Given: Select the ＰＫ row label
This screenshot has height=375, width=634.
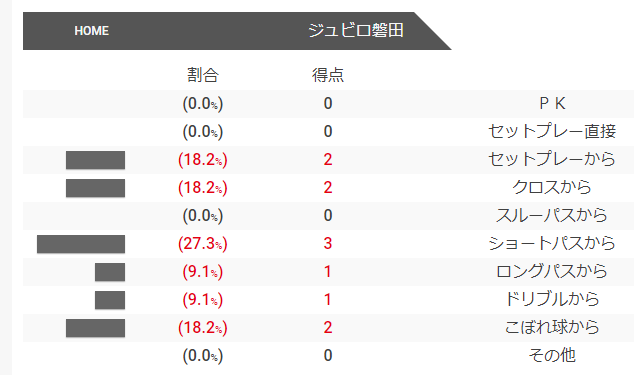Looking at the screenshot, I should (x=552, y=104).
